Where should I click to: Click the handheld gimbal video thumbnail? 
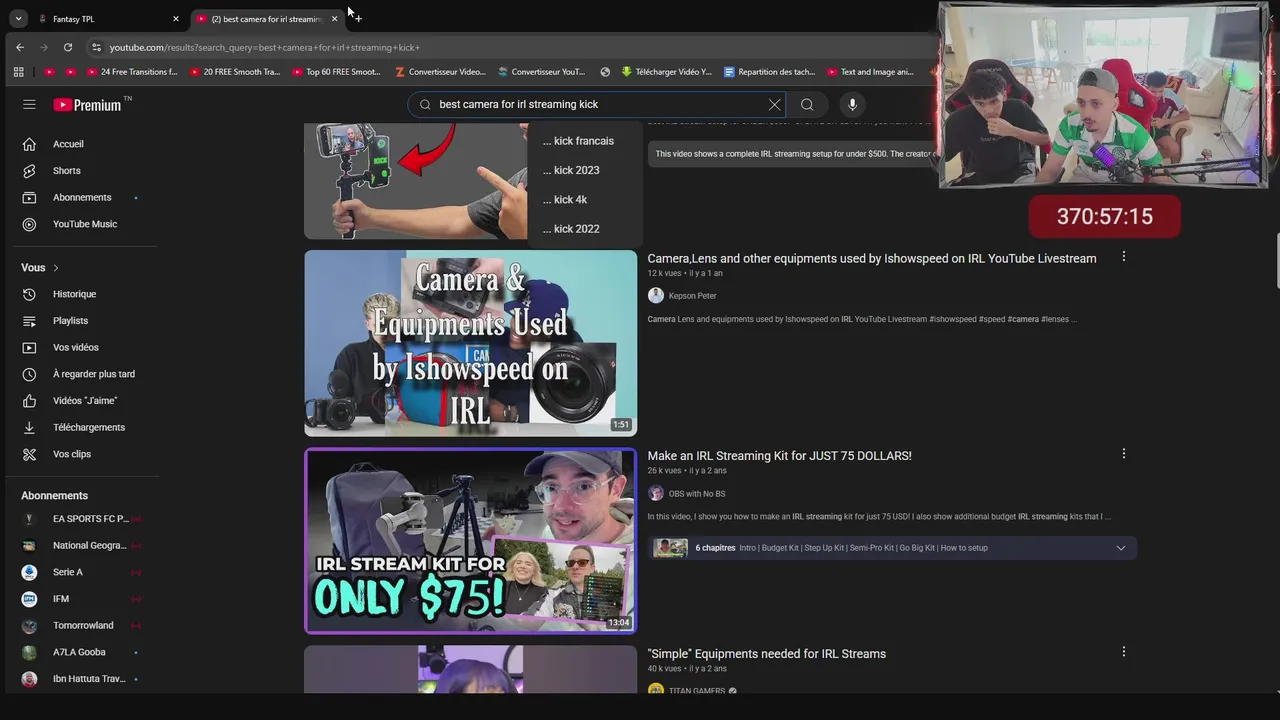[415, 181]
